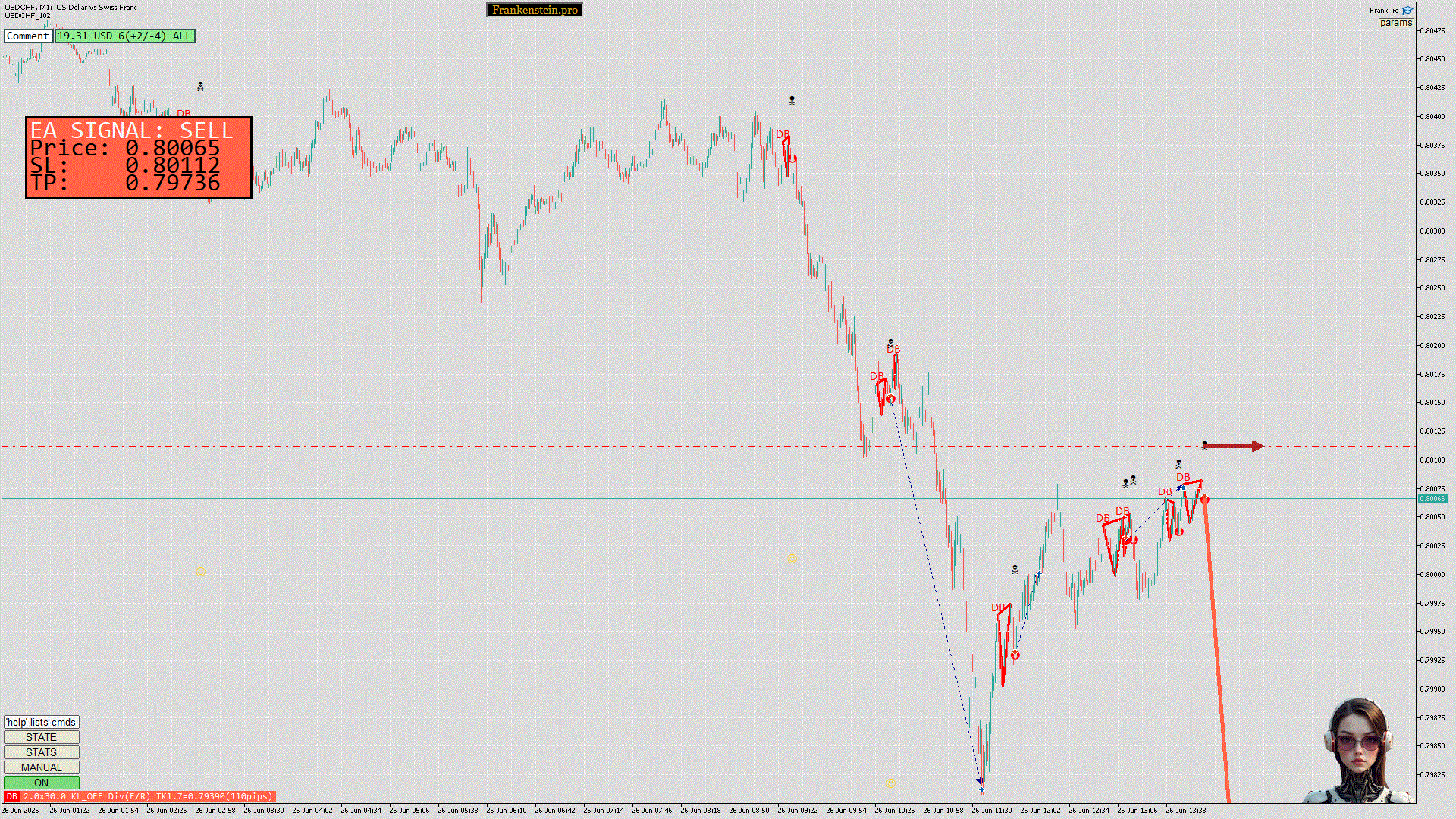Click the green profit summary label
Viewport: 1456px width, 819px height.
click(124, 36)
